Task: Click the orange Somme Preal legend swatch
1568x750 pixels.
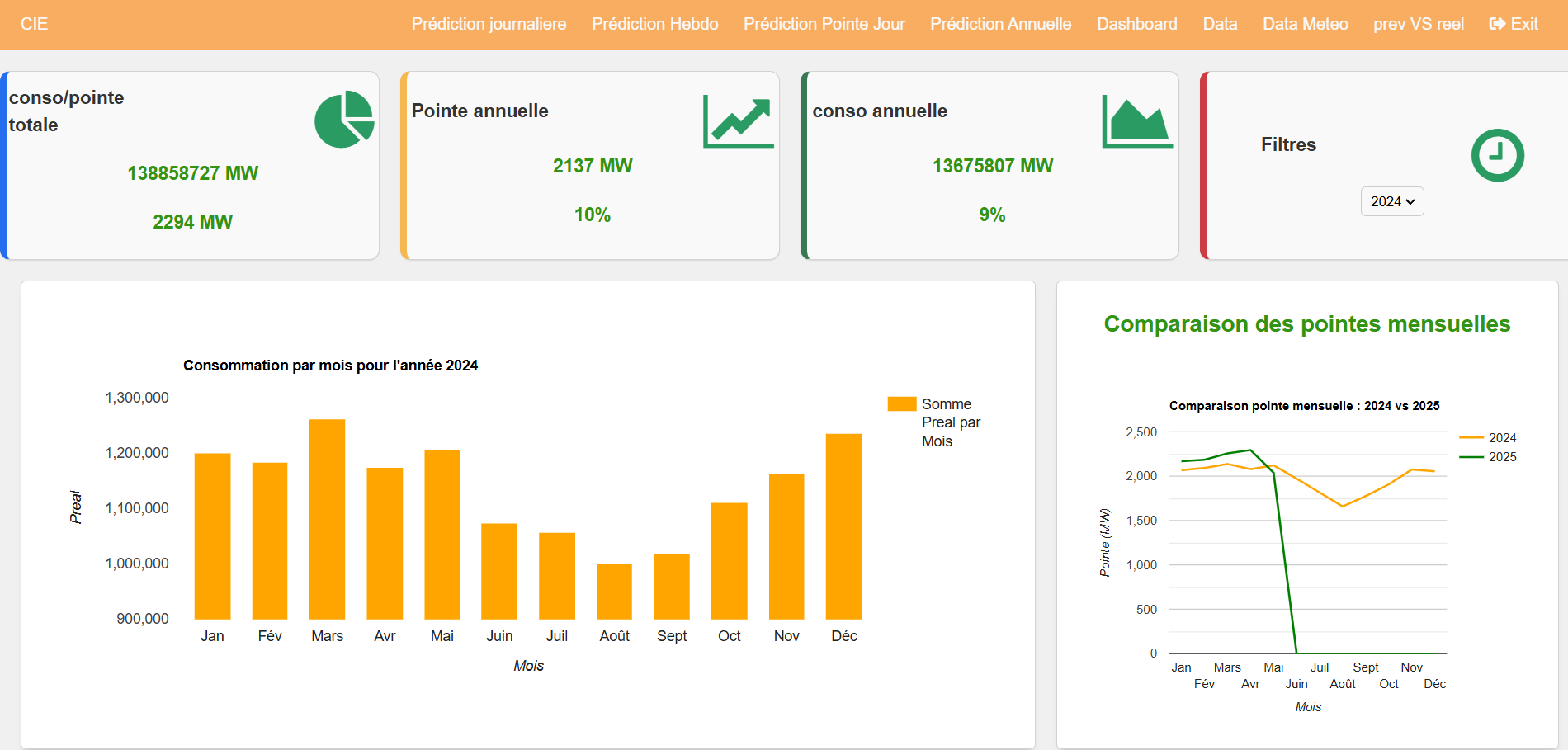Action: pyautogui.click(x=901, y=403)
